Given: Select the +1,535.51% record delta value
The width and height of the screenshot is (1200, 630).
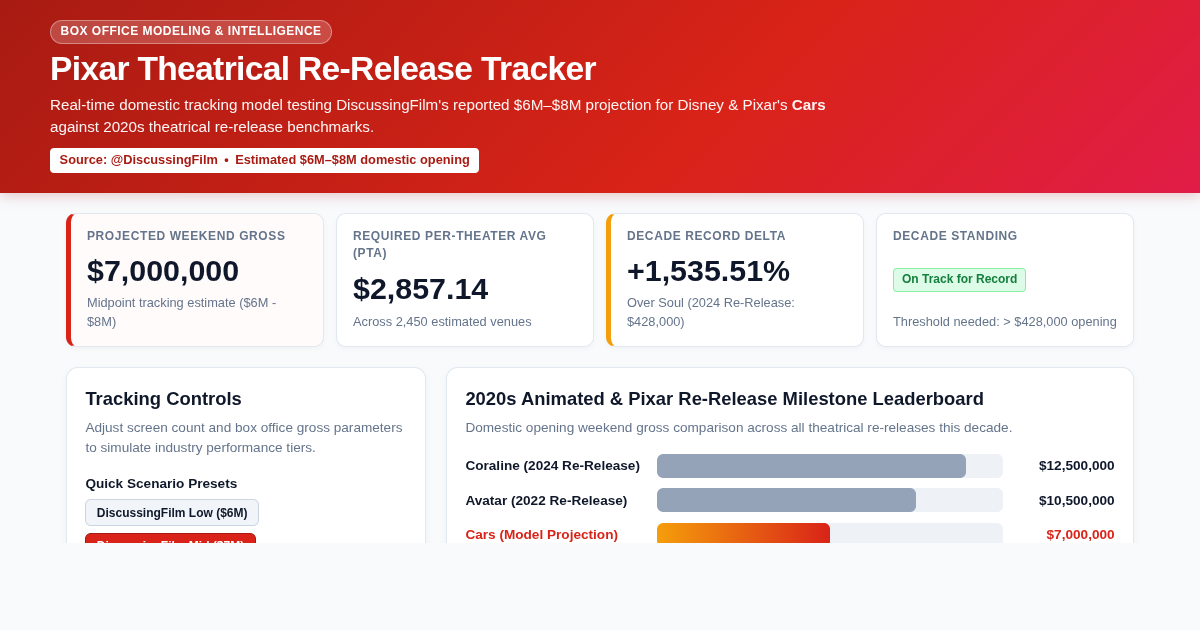Looking at the screenshot, I should click(708, 271).
